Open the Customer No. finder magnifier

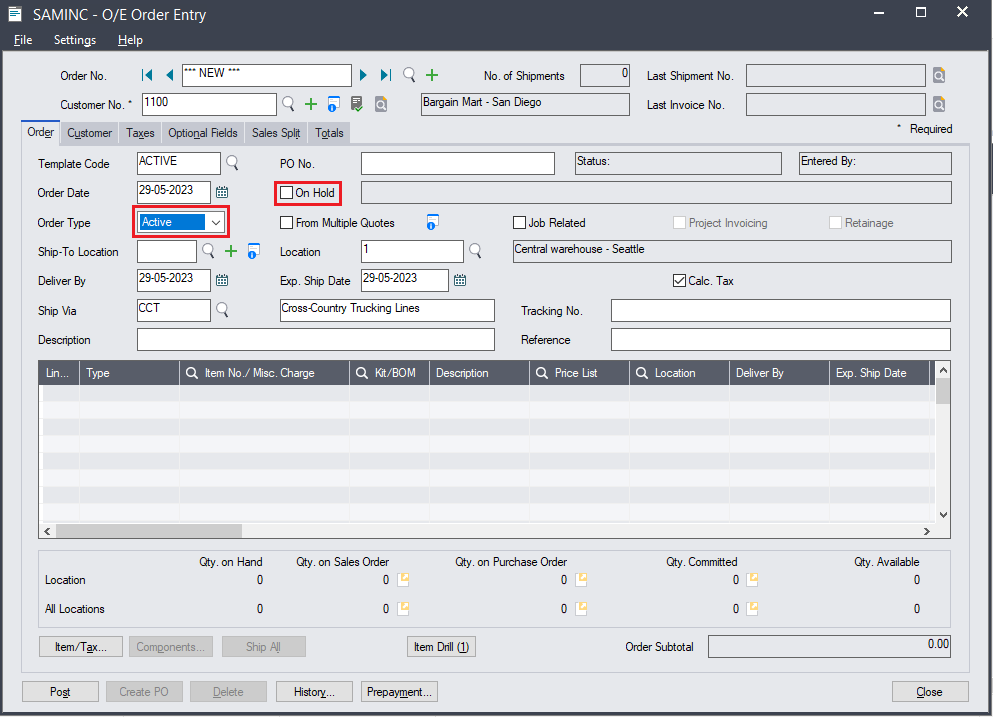pyautogui.click(x=288, y=104)
